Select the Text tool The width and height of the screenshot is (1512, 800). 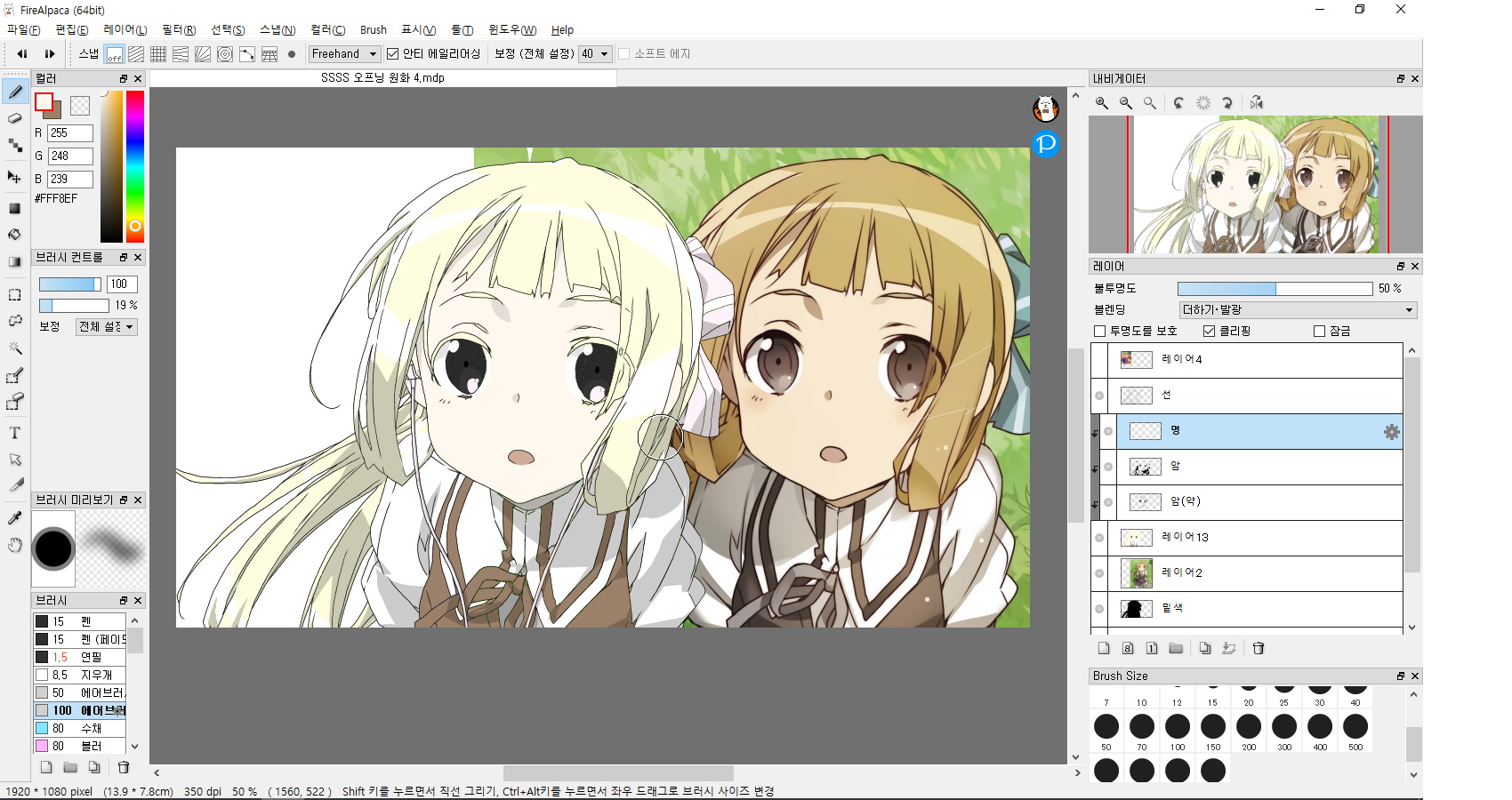(15, 433)
